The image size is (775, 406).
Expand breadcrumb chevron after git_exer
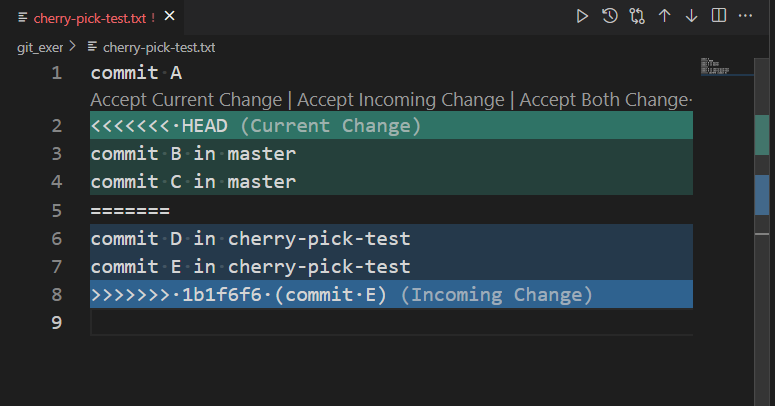(x=73, y=47)
